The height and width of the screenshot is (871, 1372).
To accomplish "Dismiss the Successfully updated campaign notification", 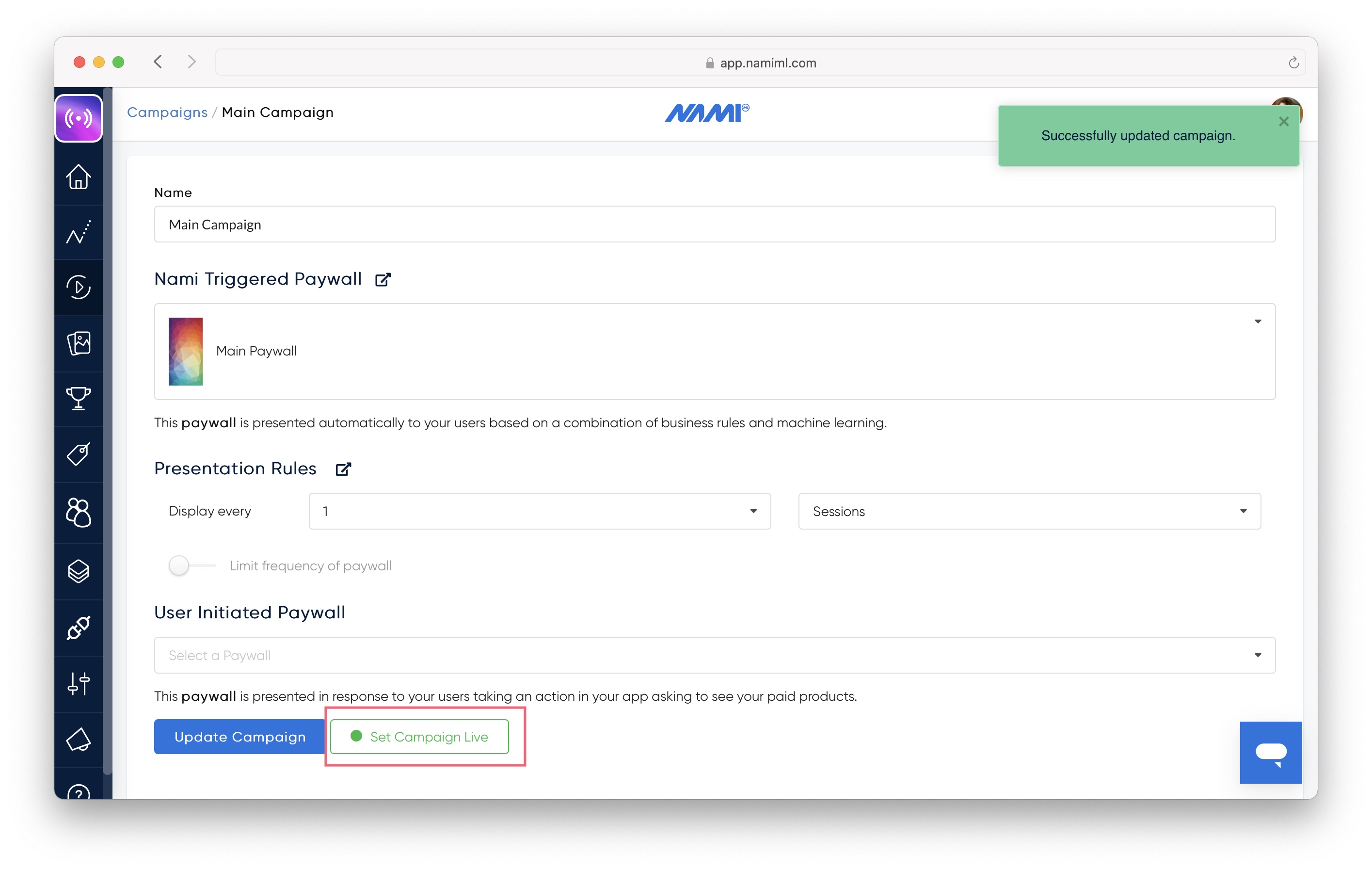I will point(1283,121).
